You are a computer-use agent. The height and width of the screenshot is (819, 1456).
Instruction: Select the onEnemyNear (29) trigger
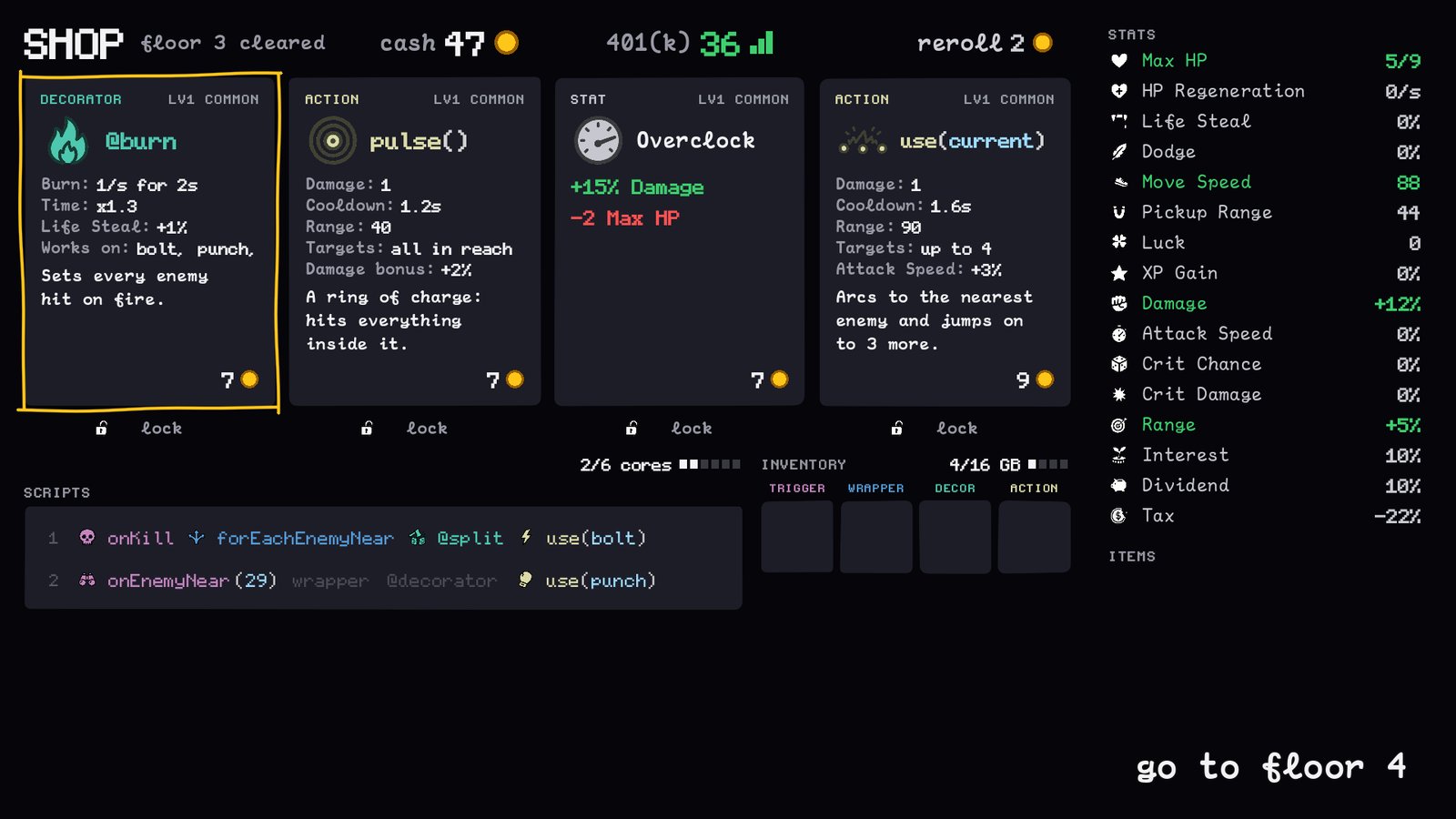point(178,581)
